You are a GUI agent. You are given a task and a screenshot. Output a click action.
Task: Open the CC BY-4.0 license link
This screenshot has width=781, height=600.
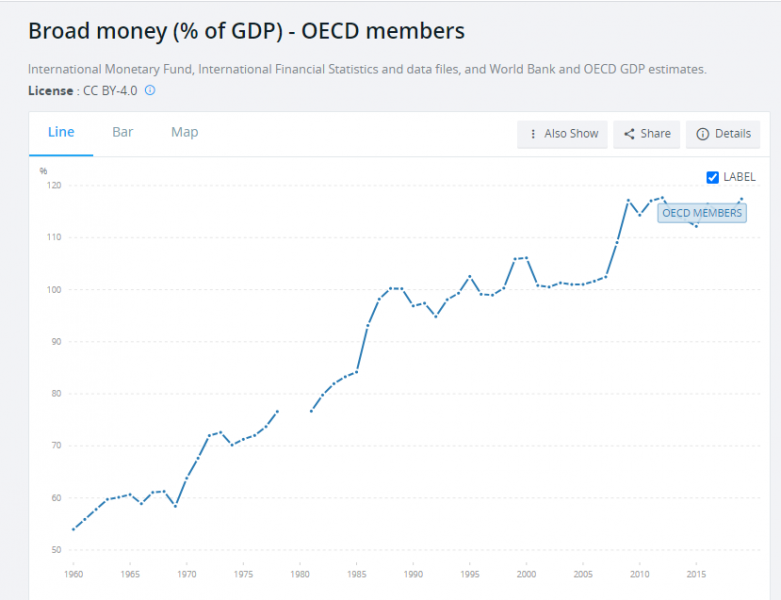tap(108, 90)
